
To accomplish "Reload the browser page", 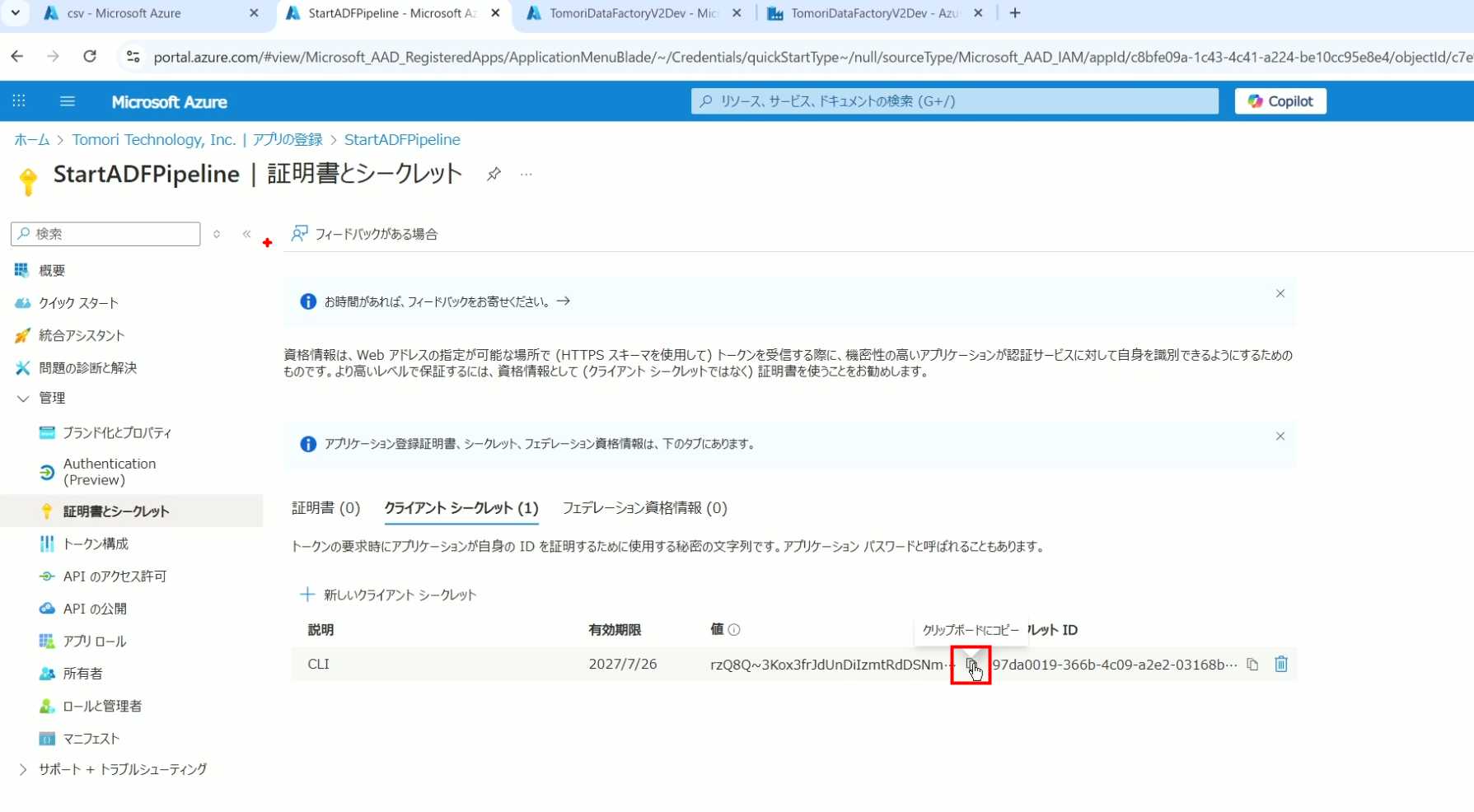I will (x=90, y=57).
